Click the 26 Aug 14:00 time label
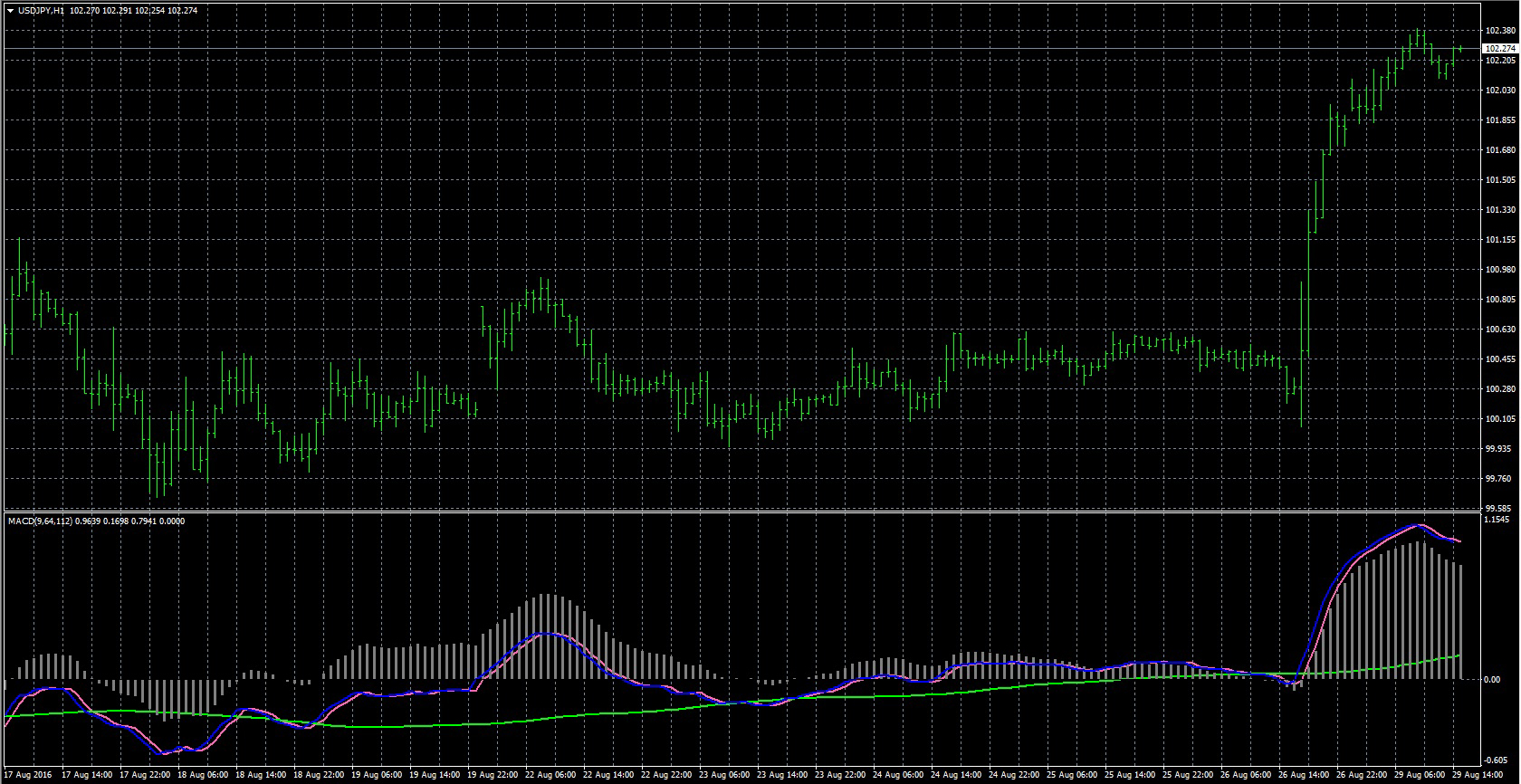This screenshot has width=1521, height=784. click(x=1304, y=776)
